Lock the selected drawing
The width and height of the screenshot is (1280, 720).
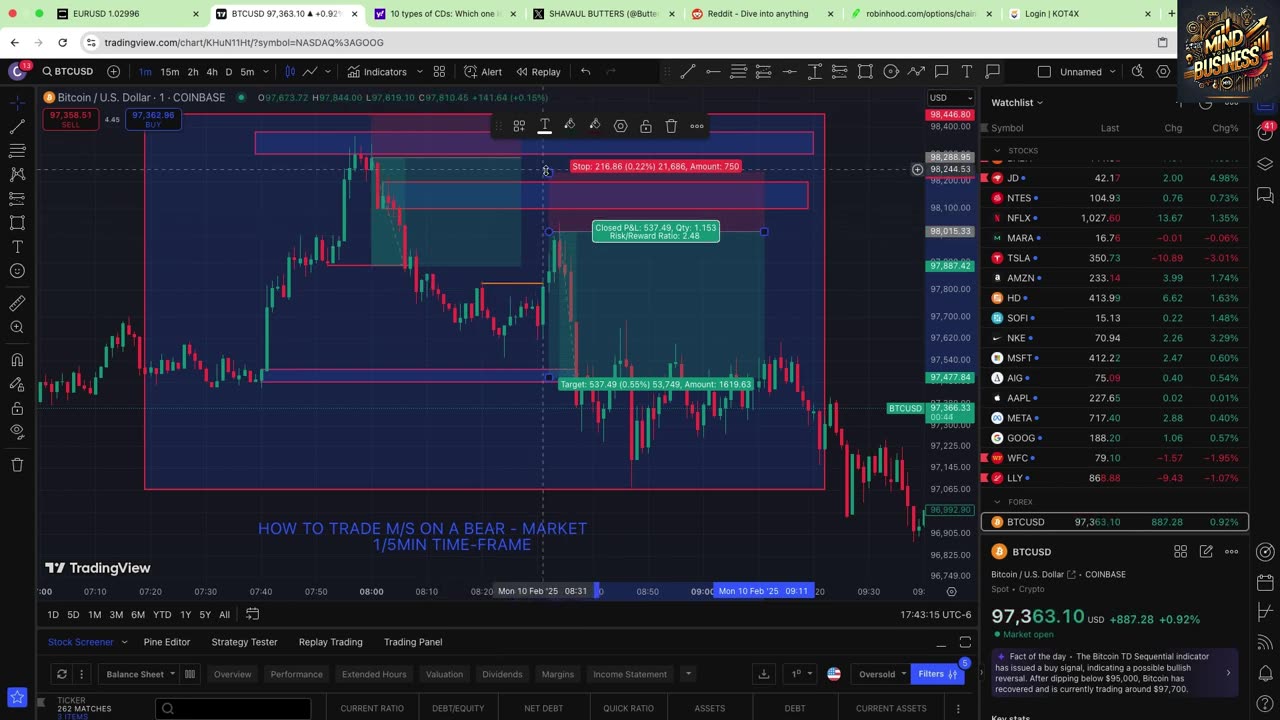pyautogui.click(x=646, y=126)
